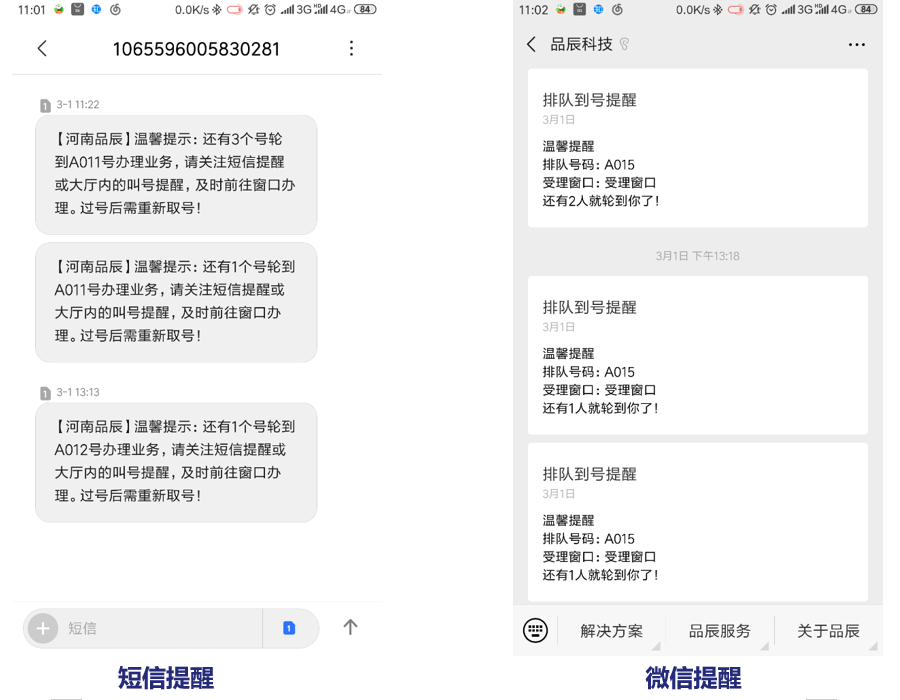The image size is (900, 700).
Task: Open the 品辰服务 menu
Action: click(720, 631)
